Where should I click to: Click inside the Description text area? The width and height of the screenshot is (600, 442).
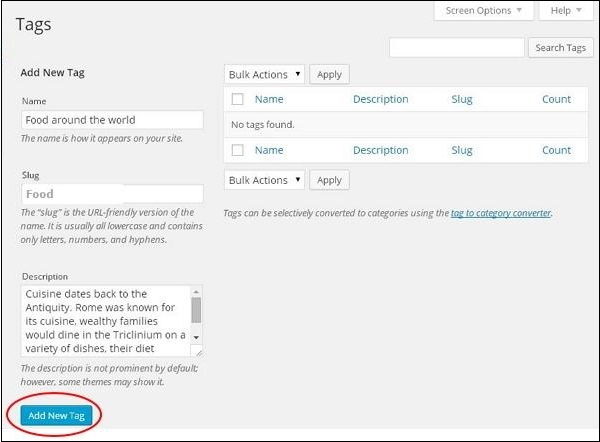pyautogui.click(x=104, y=322)
